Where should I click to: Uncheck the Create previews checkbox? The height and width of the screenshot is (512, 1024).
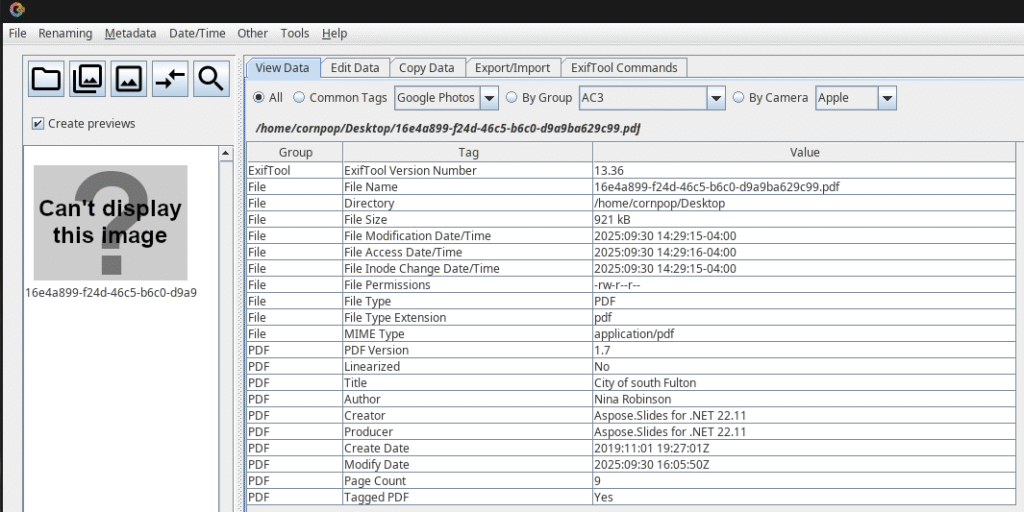click(x=38, y=124)
